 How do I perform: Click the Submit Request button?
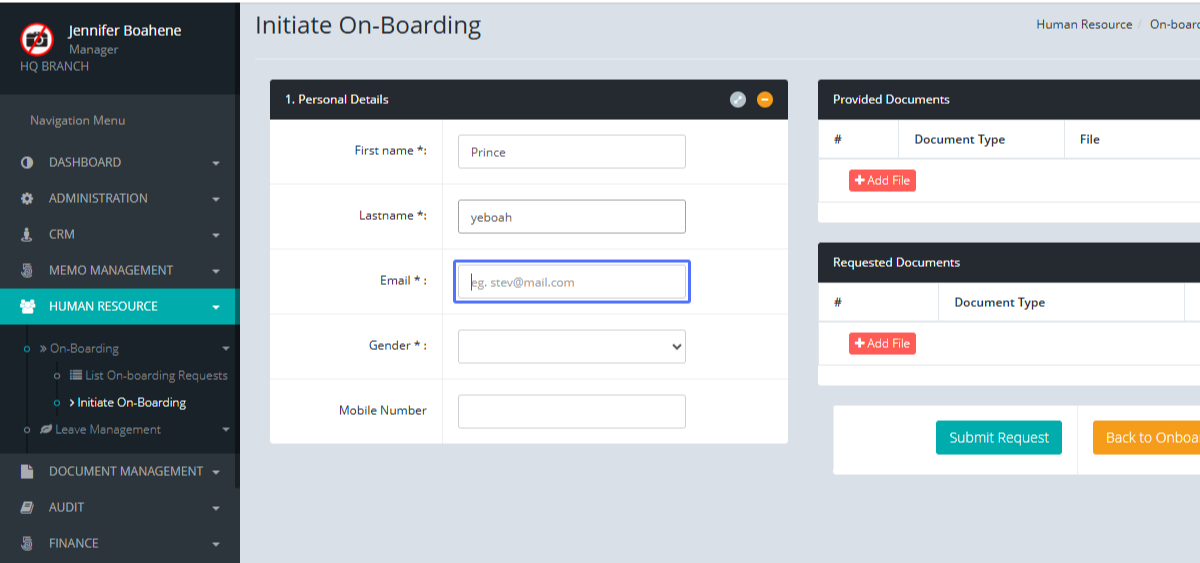pos(998,438)
